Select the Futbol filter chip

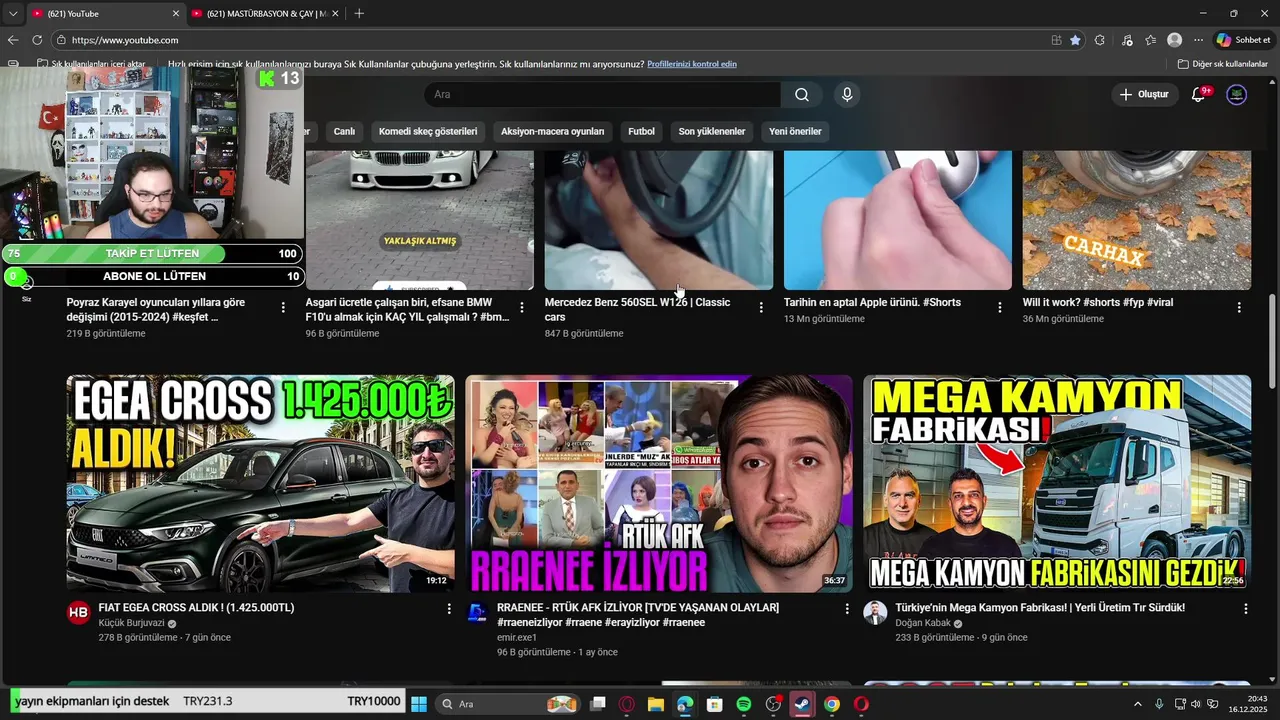641,131
